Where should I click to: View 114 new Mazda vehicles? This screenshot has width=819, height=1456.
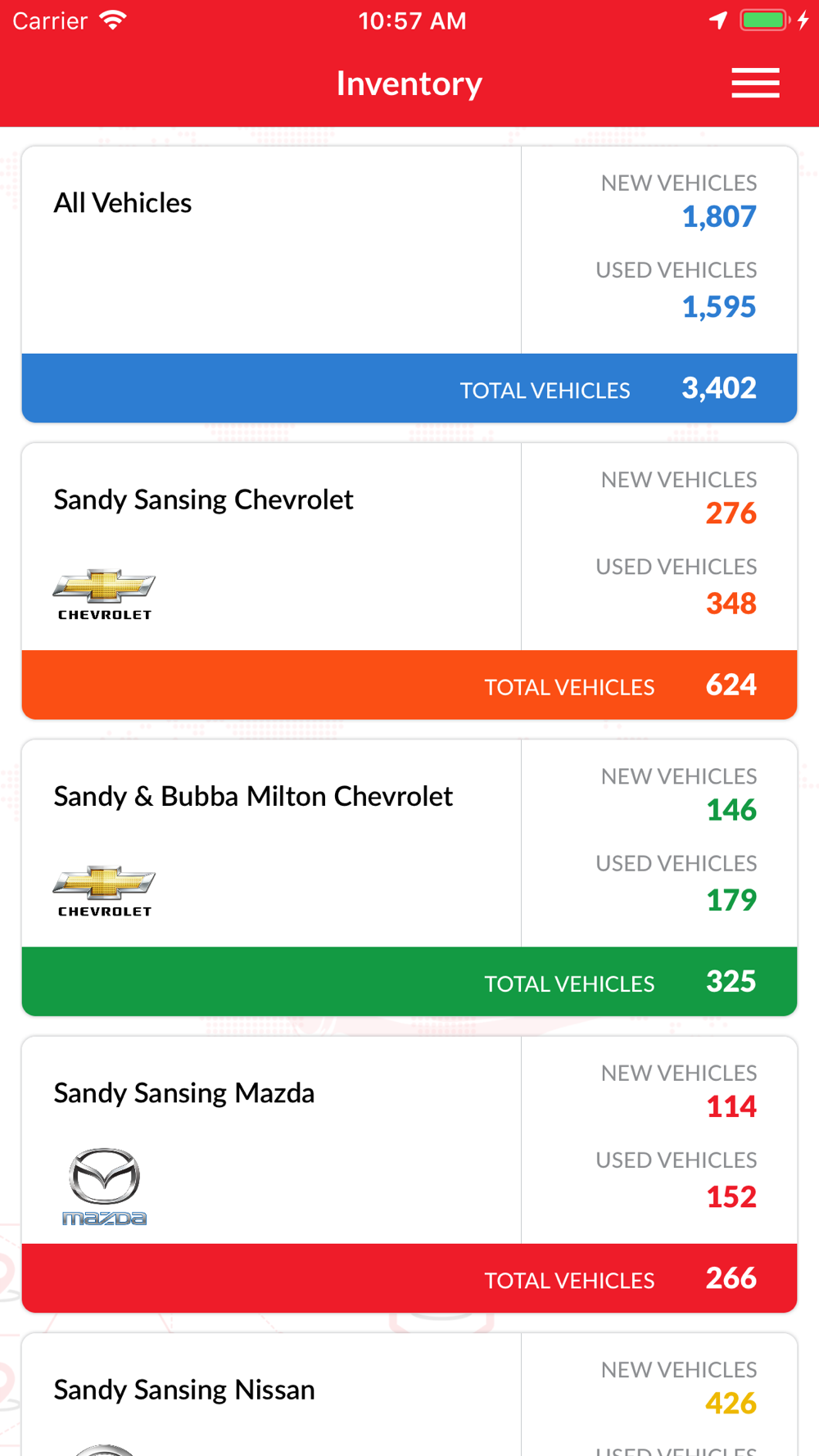pyautogui.click(x=731, y=1107)
